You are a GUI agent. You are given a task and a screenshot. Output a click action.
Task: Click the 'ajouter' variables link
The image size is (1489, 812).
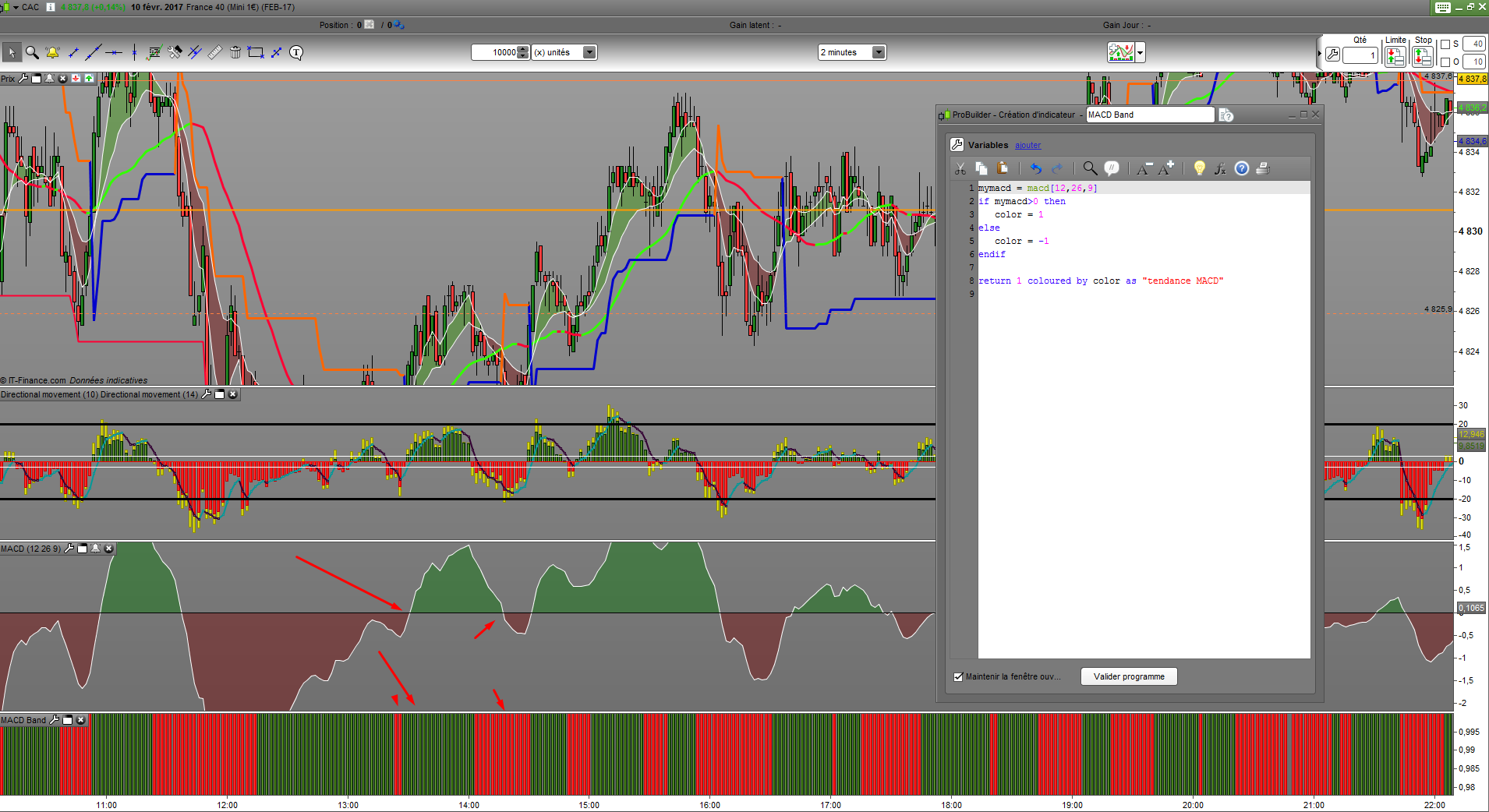[x=1027, y=145]
